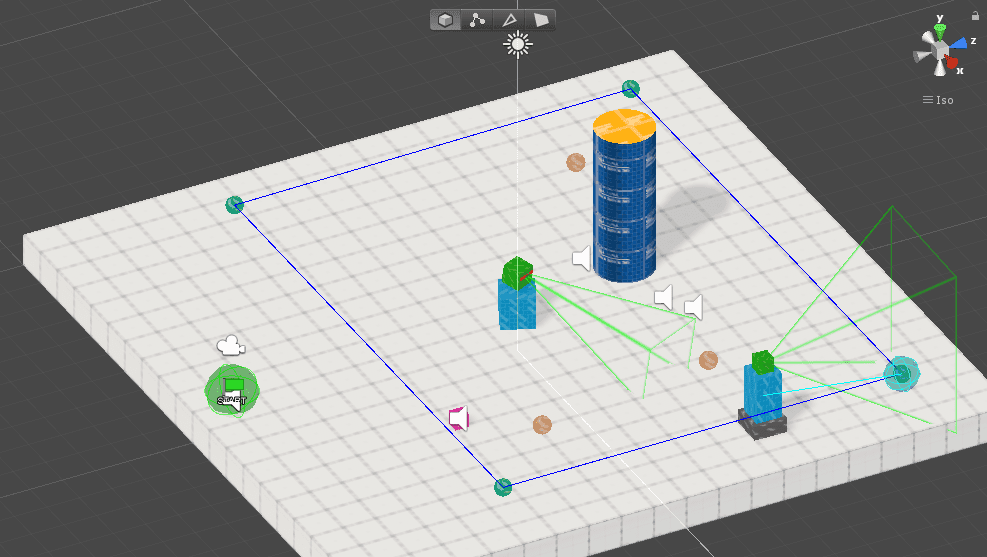The height and width of the screenshot is (557, 987).
Task: Switch to Vertex selection mode
Action: (477, 20)
